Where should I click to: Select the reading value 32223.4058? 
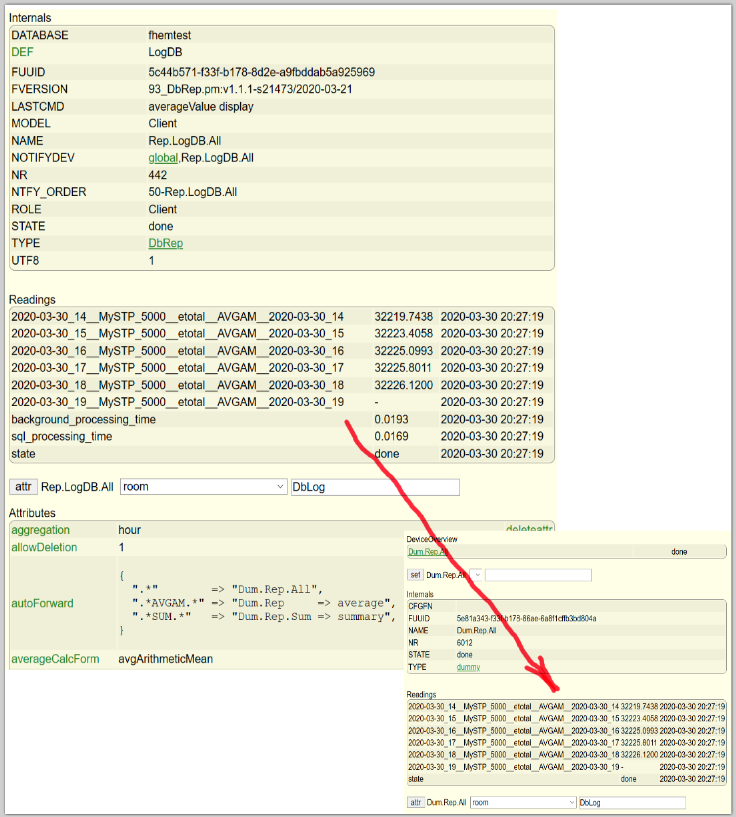coord(403,333)
